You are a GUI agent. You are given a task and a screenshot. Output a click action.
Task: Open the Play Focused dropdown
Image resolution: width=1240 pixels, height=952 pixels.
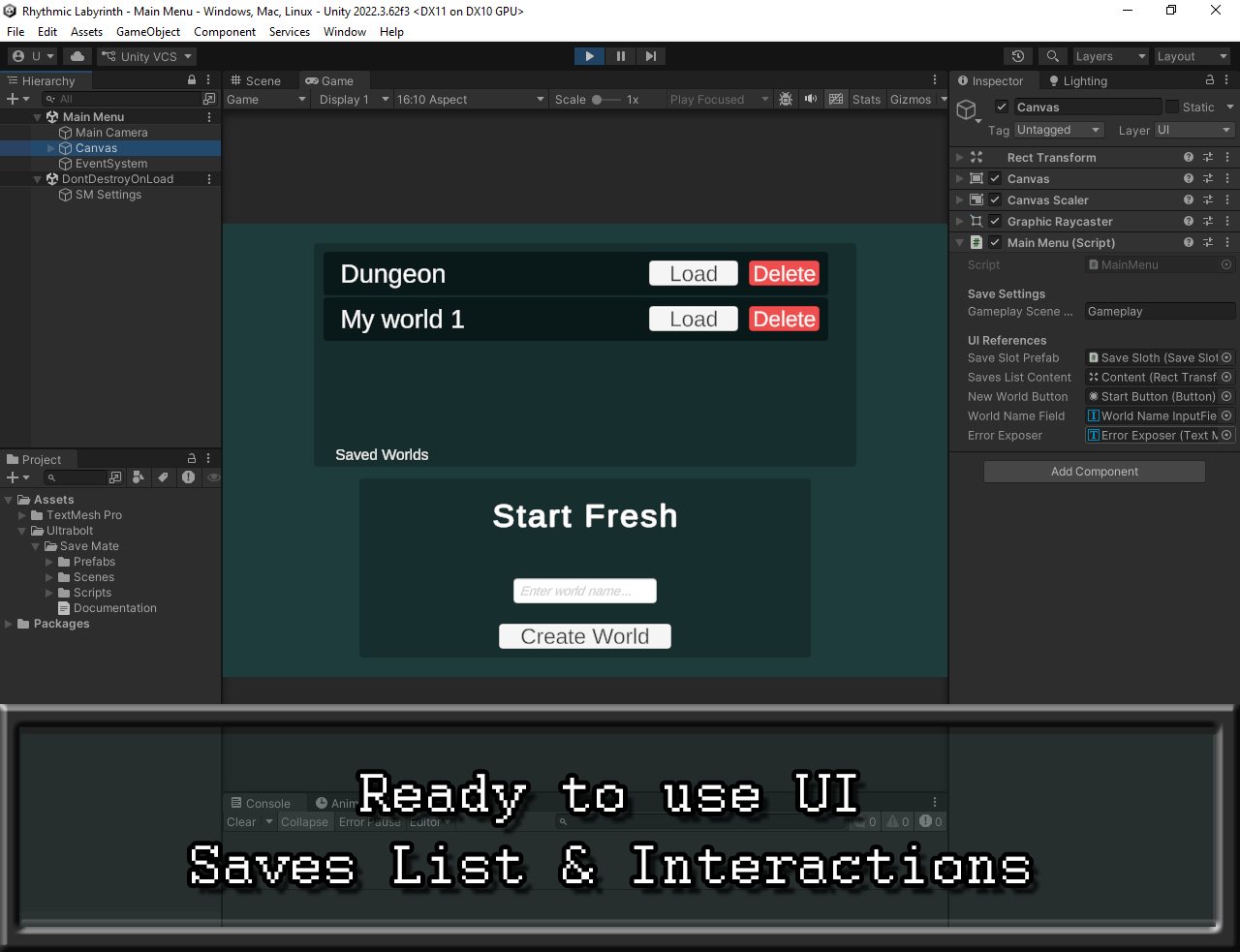pos(719,100)
